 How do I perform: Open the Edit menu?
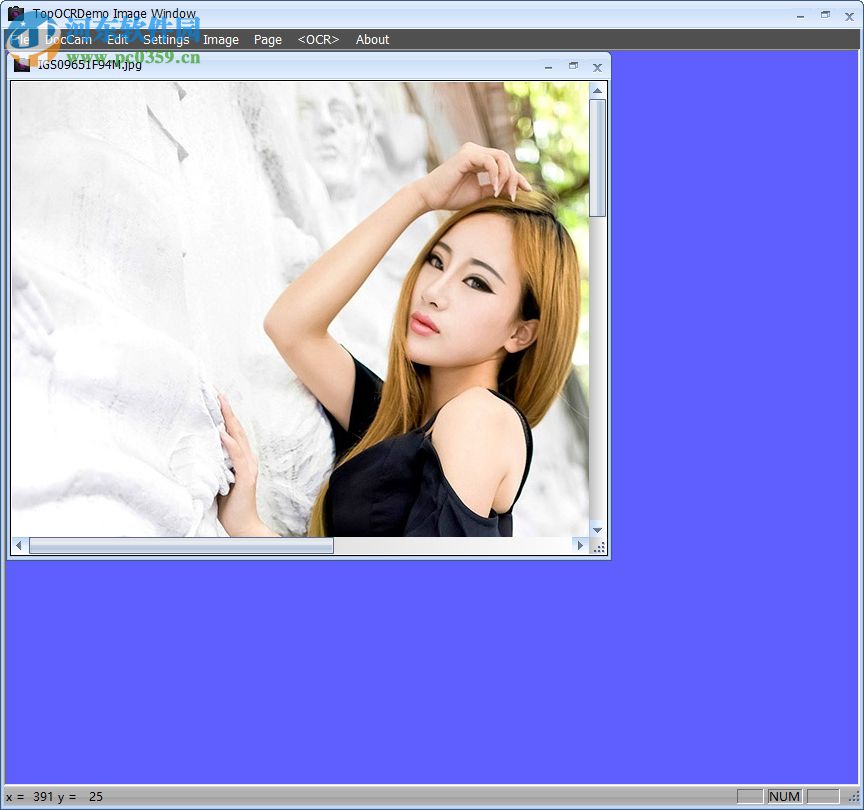pyautogui.click(x=117, y=40)
